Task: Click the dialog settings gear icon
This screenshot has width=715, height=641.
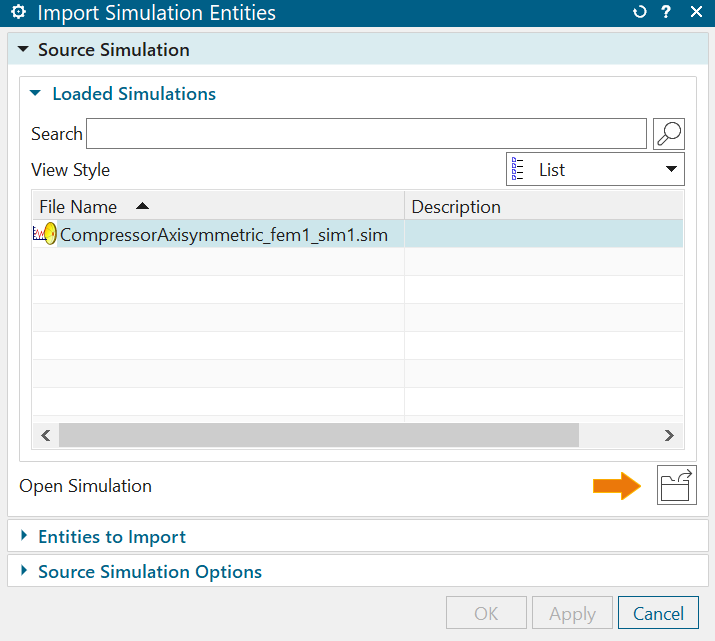Action: tap(17, 13)
